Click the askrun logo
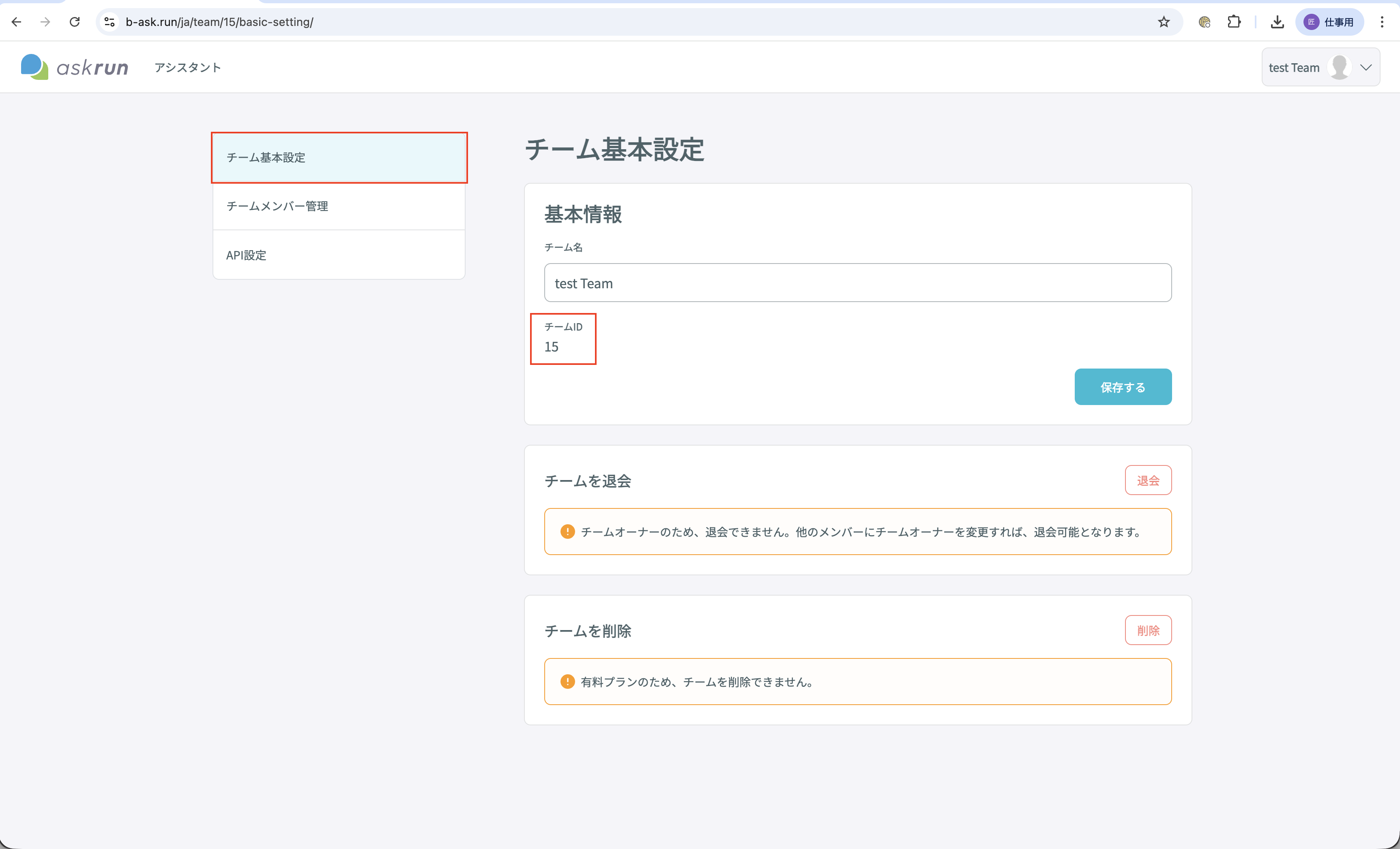The width and height of the screenshot is (1400, 849). tap(75, 67)
